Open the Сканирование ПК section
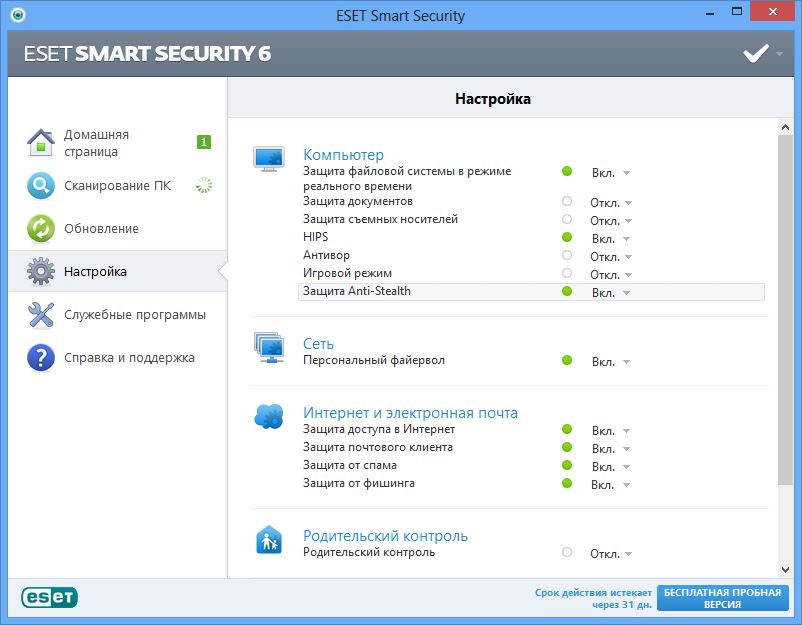Image resolution: width=802 pixels, height=625 pixels. (117, 186)
